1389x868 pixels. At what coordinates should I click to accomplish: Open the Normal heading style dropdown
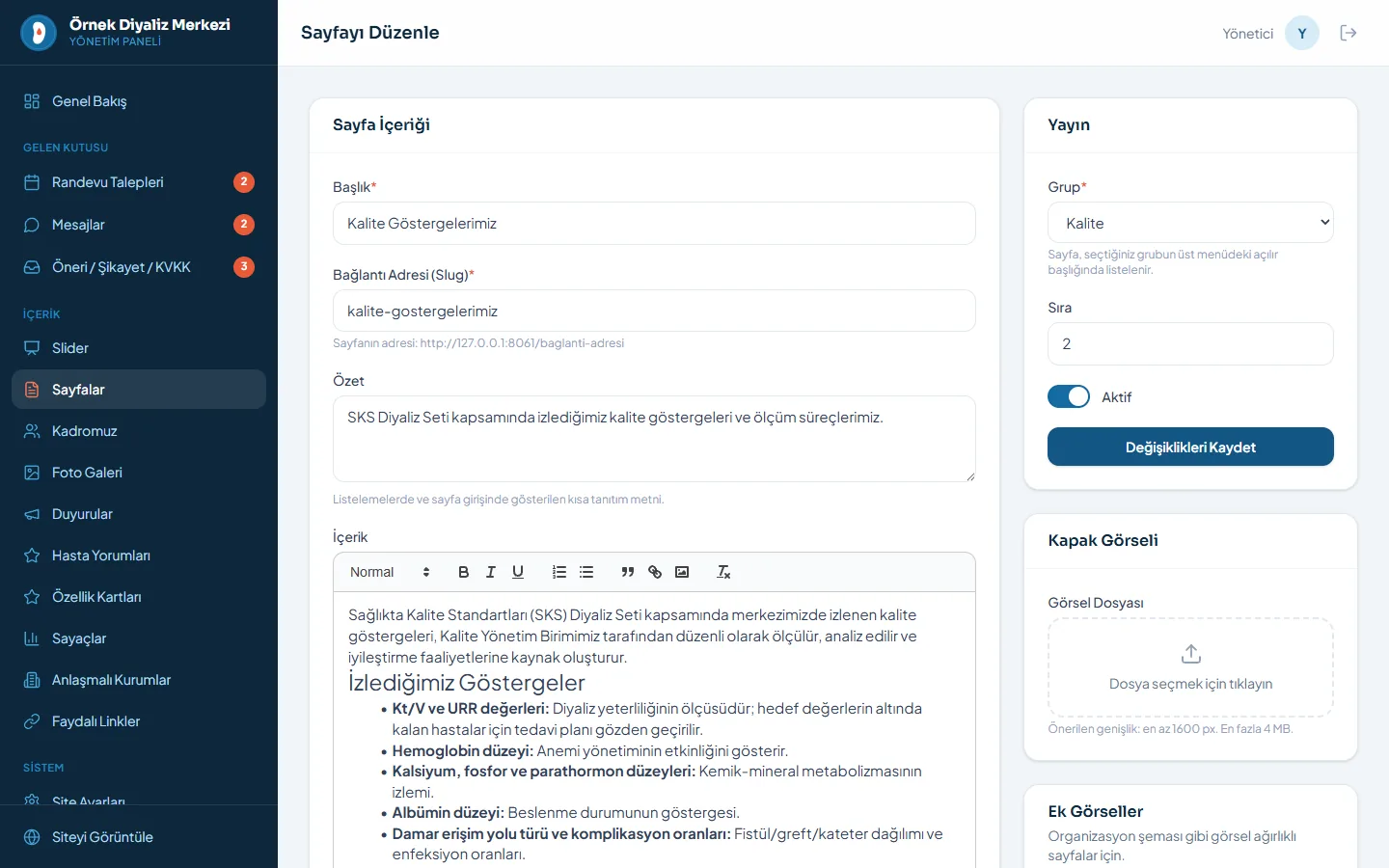pyautogui.click(x=390, y=572)
